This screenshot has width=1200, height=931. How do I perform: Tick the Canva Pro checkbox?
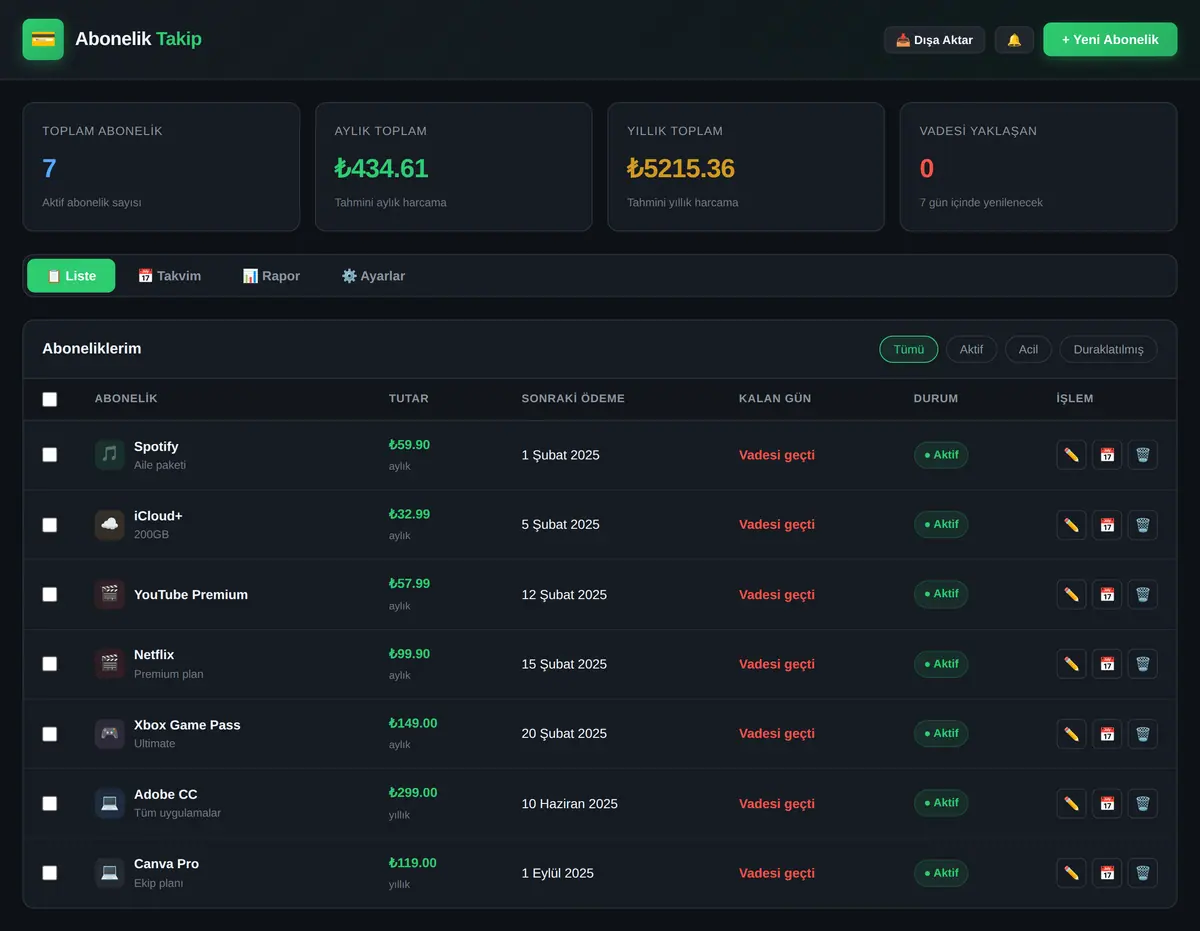[x=50, y=873]
